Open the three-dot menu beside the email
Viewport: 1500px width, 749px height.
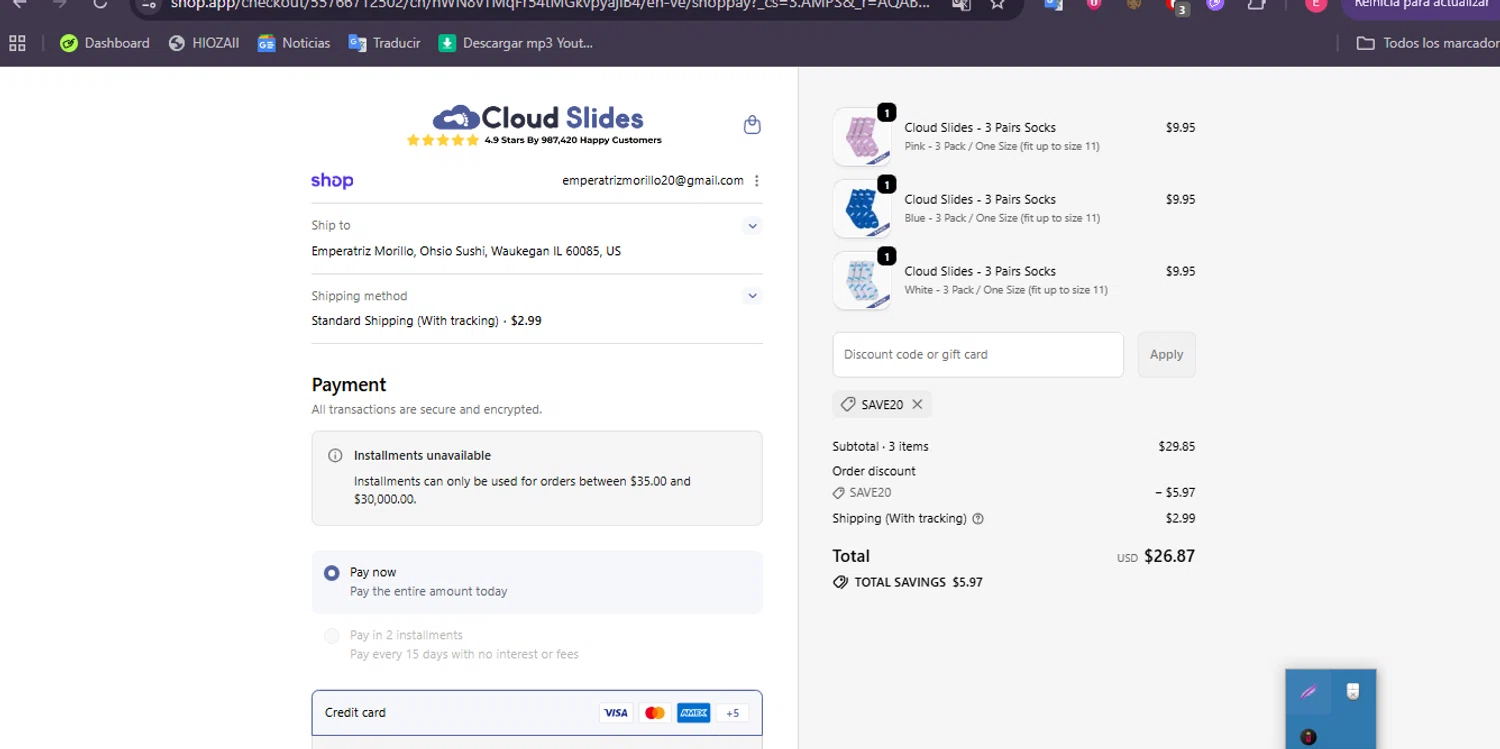(756, 181)
